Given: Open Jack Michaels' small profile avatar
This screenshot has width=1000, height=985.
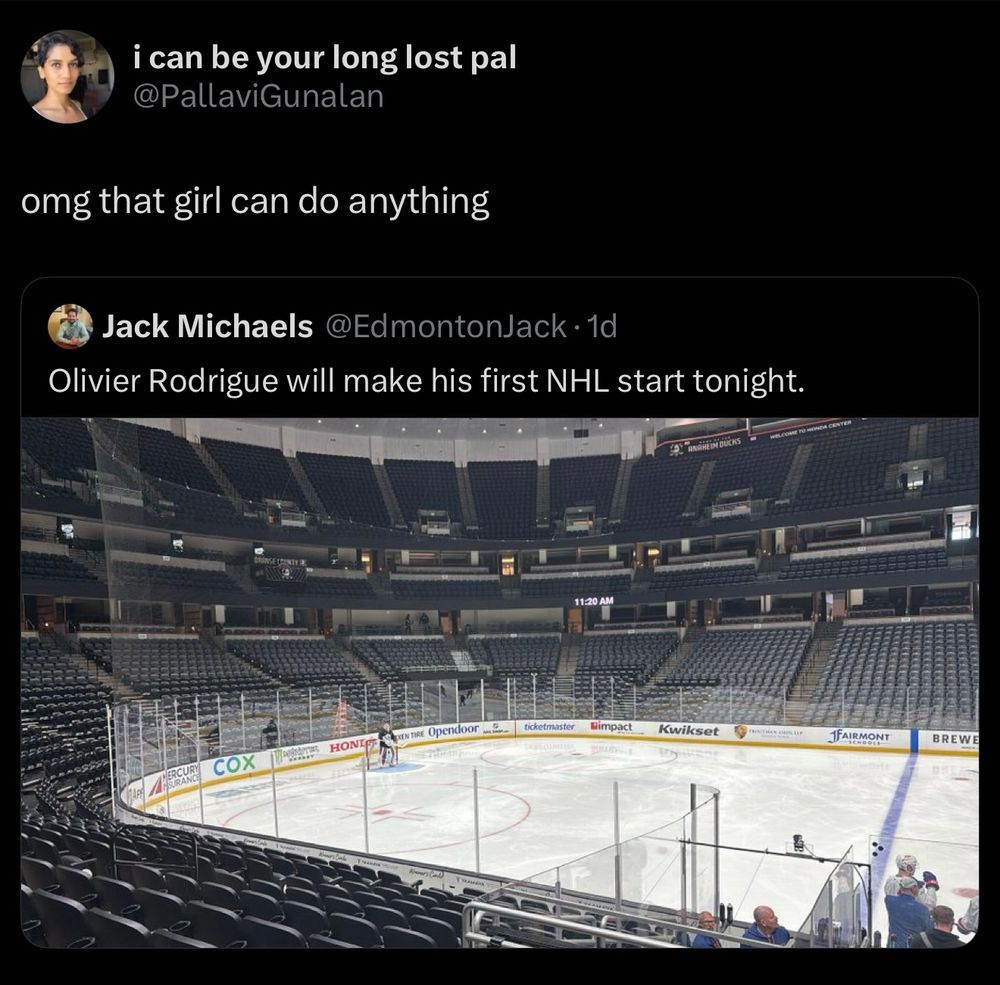Looking at the screenshot, I should [x=71, y=327].
